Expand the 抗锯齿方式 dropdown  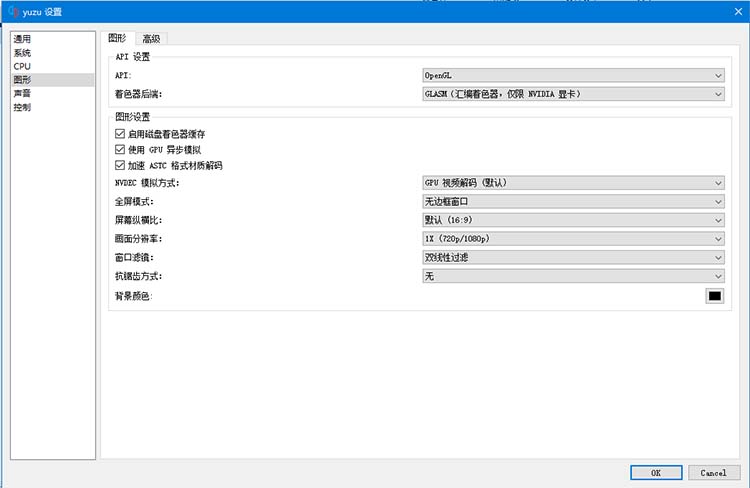click(x=573, y=275)
